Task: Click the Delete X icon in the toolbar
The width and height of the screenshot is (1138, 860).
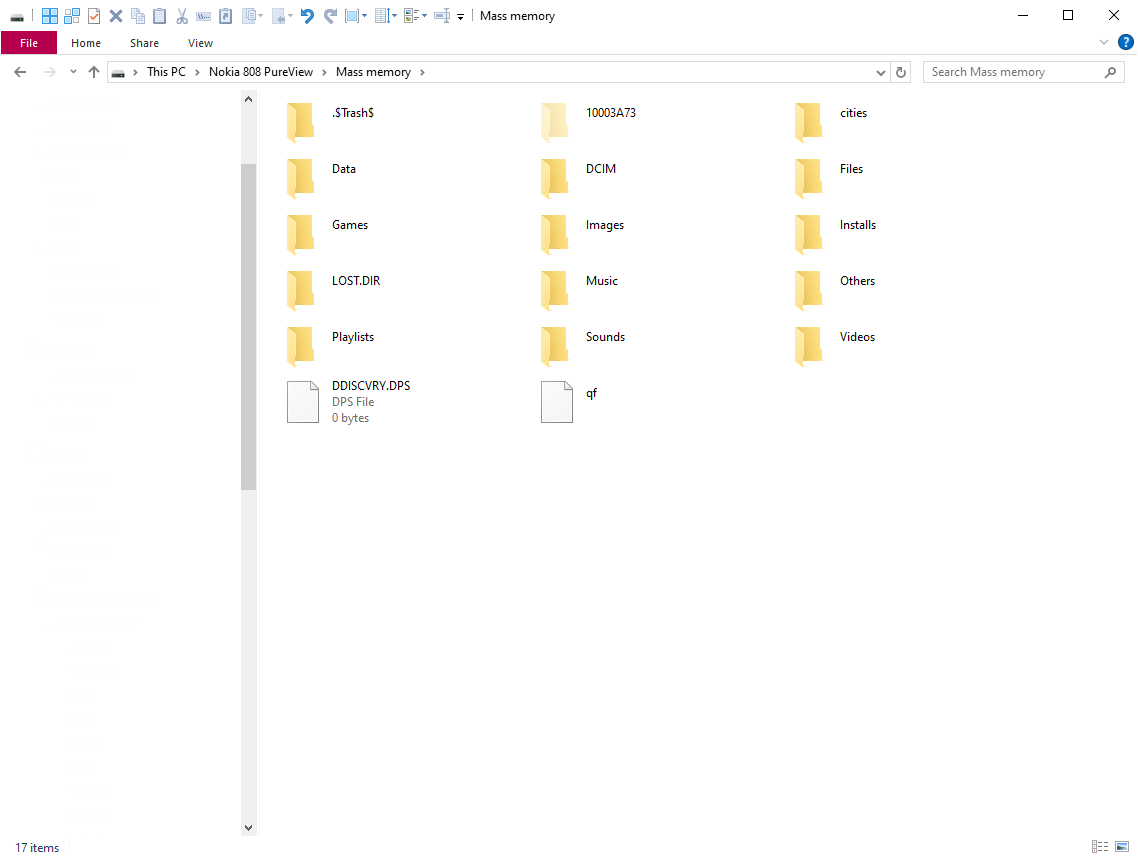Action: pos(115,16)
